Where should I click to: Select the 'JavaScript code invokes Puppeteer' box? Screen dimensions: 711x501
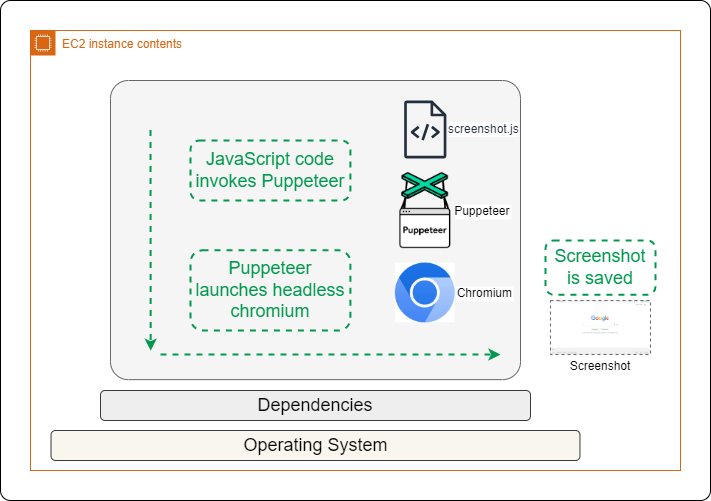[270, 170]
